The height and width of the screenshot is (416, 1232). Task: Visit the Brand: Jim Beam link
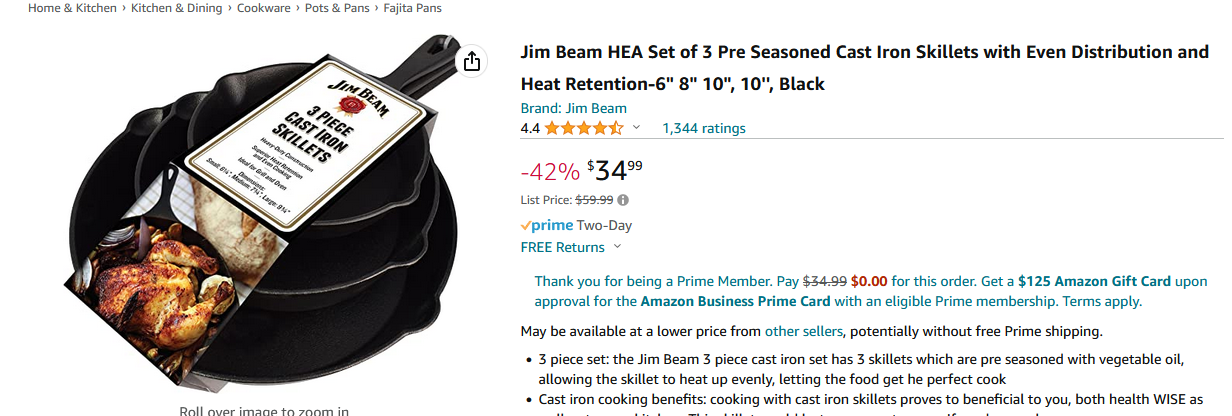573,108
